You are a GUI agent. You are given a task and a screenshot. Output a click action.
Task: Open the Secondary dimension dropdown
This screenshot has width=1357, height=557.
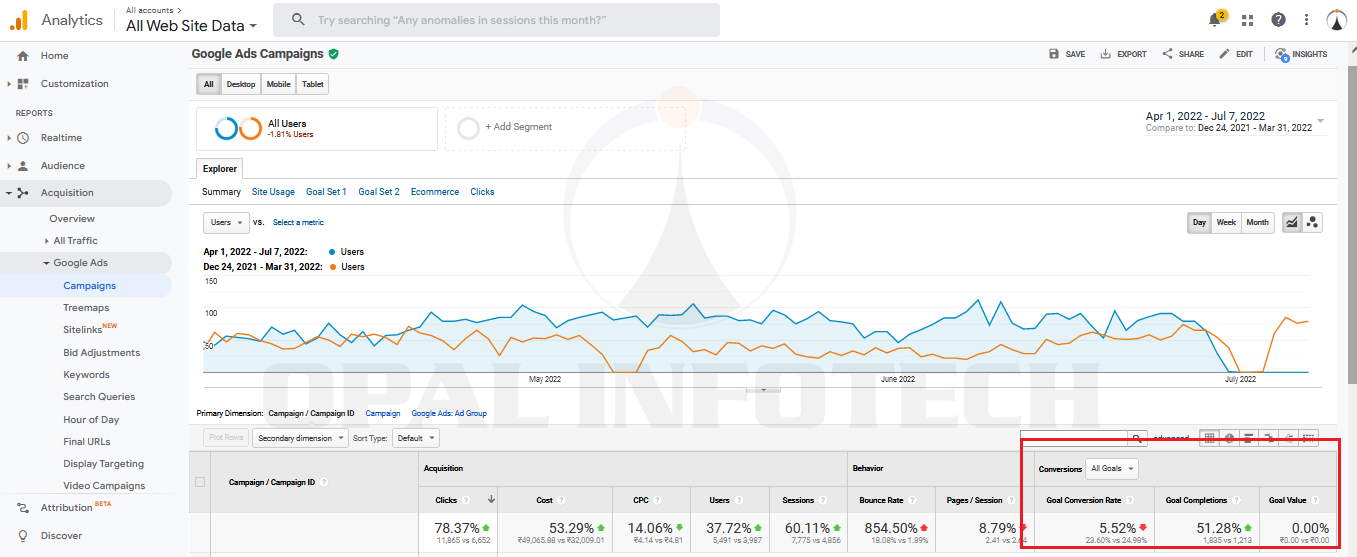point(300,438)
